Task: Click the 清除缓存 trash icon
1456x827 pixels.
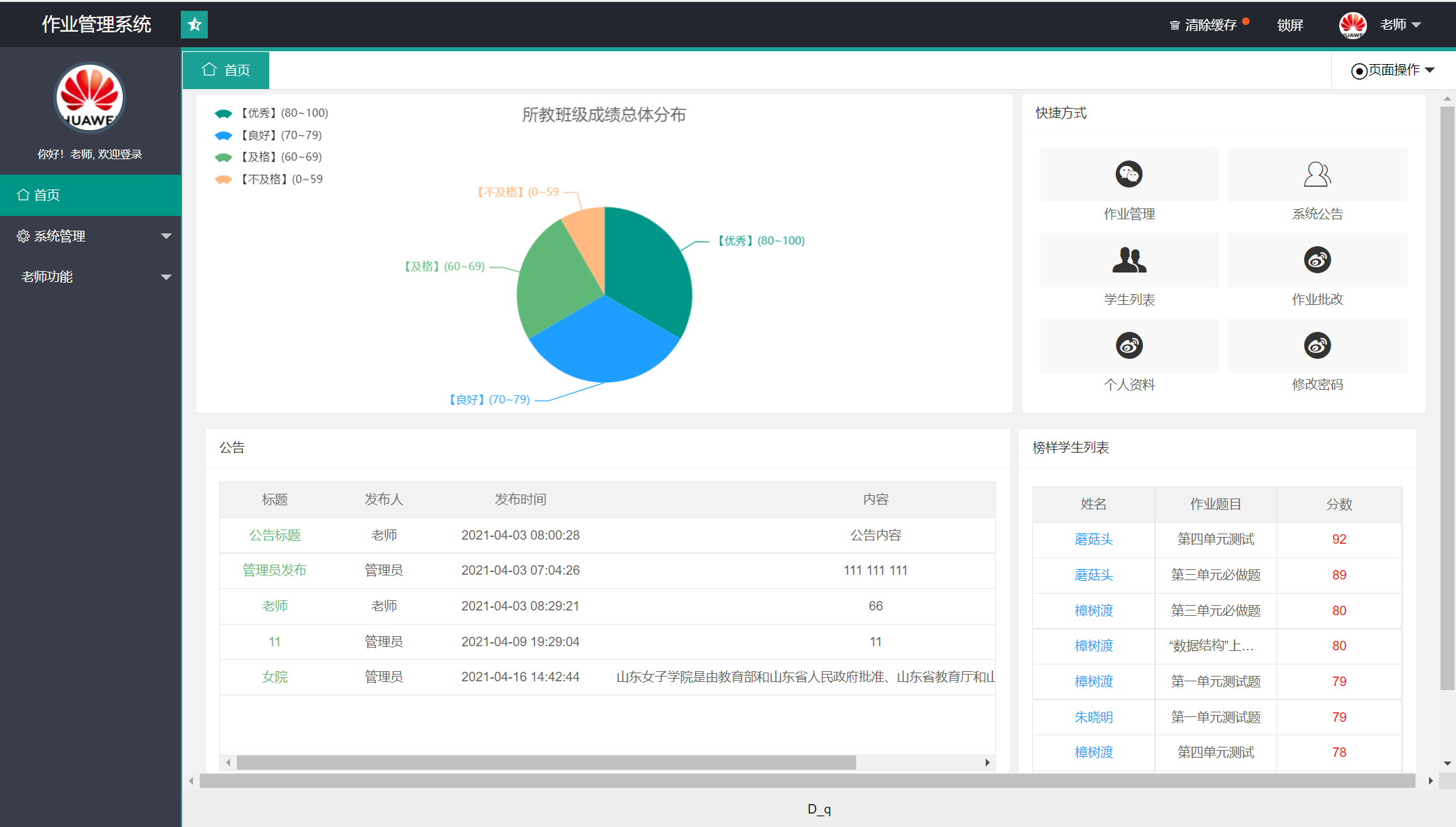Action: click(1175, 26)
